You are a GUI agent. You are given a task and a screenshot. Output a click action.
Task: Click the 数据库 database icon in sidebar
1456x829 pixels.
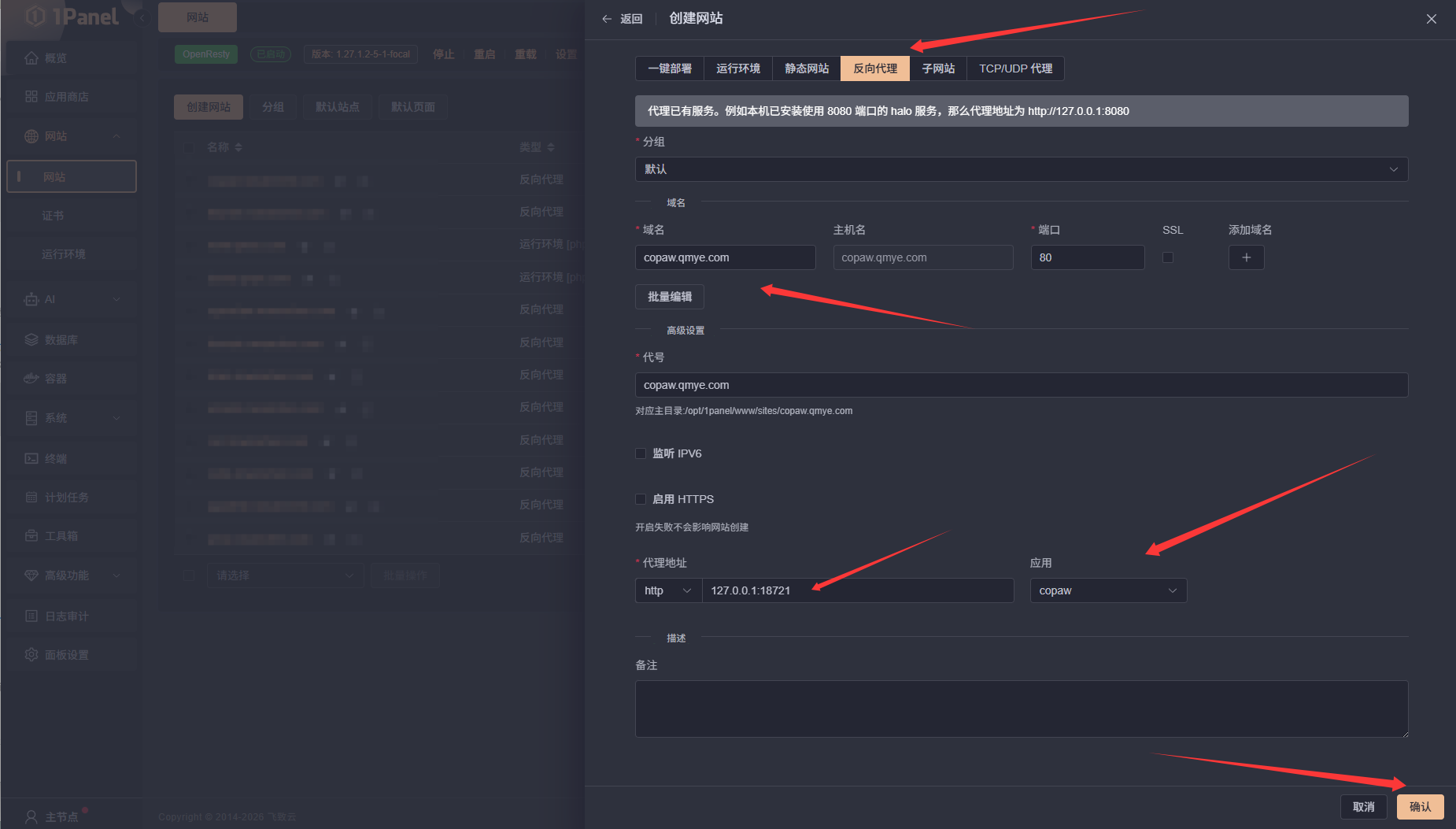click(31, 340)
